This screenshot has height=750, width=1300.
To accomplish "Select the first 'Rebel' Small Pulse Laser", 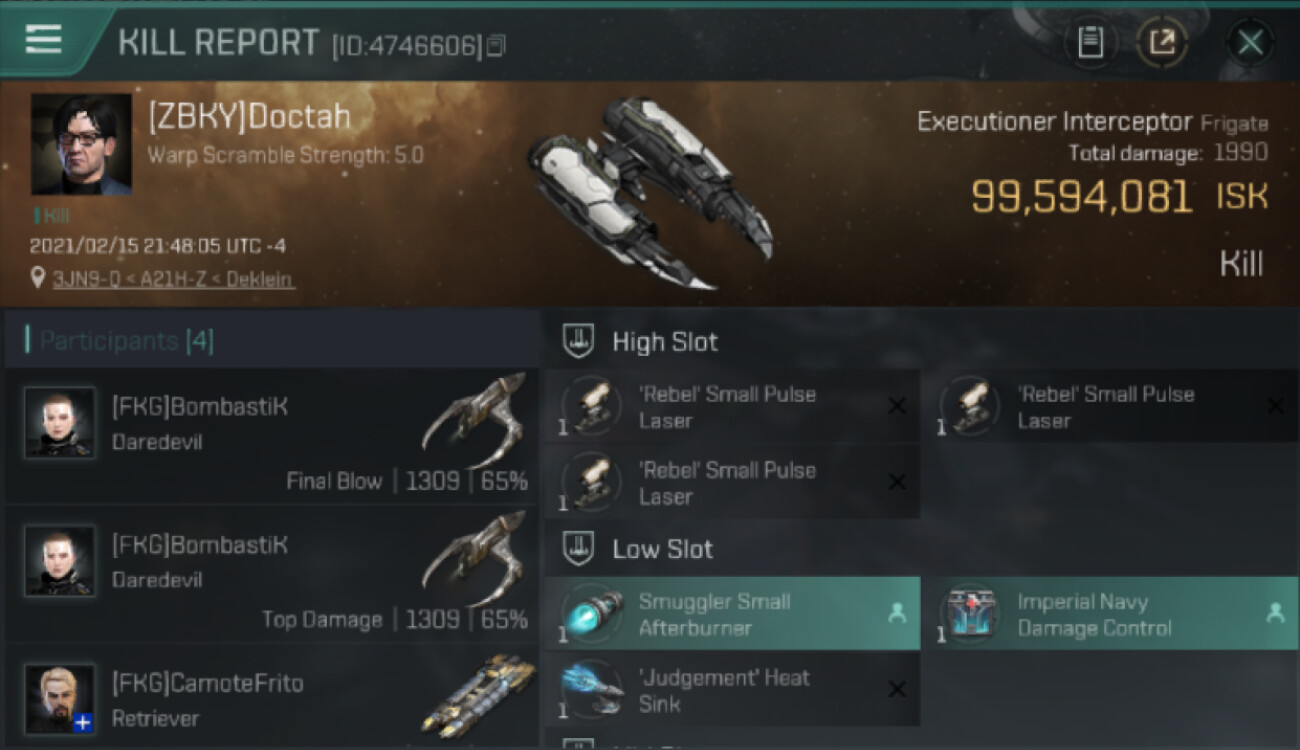I will [x=732, y=406].
